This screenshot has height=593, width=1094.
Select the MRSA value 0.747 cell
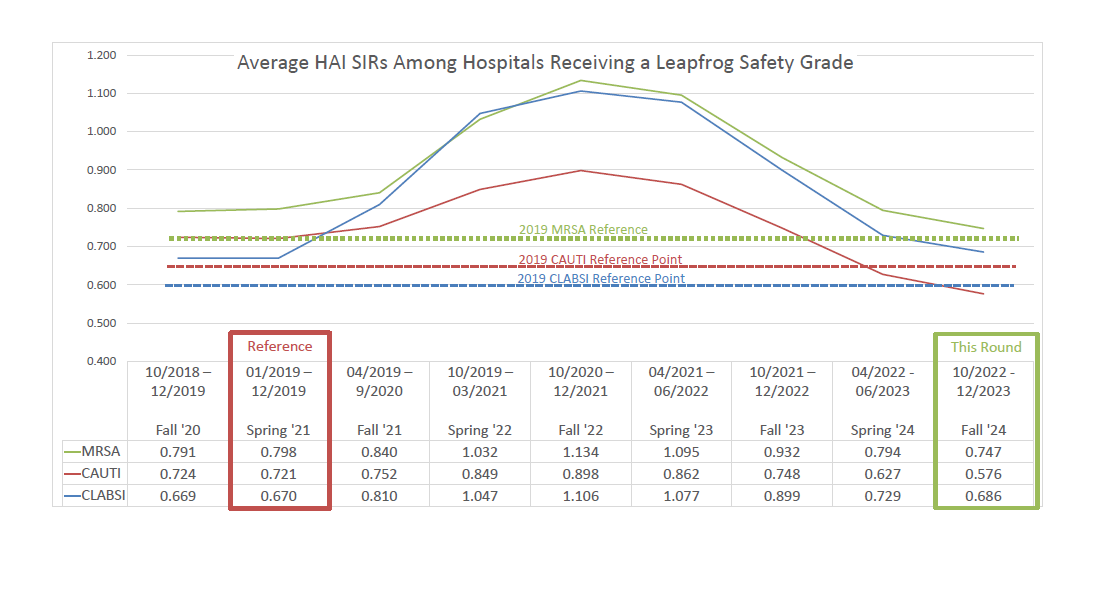[x=985, y=451]
